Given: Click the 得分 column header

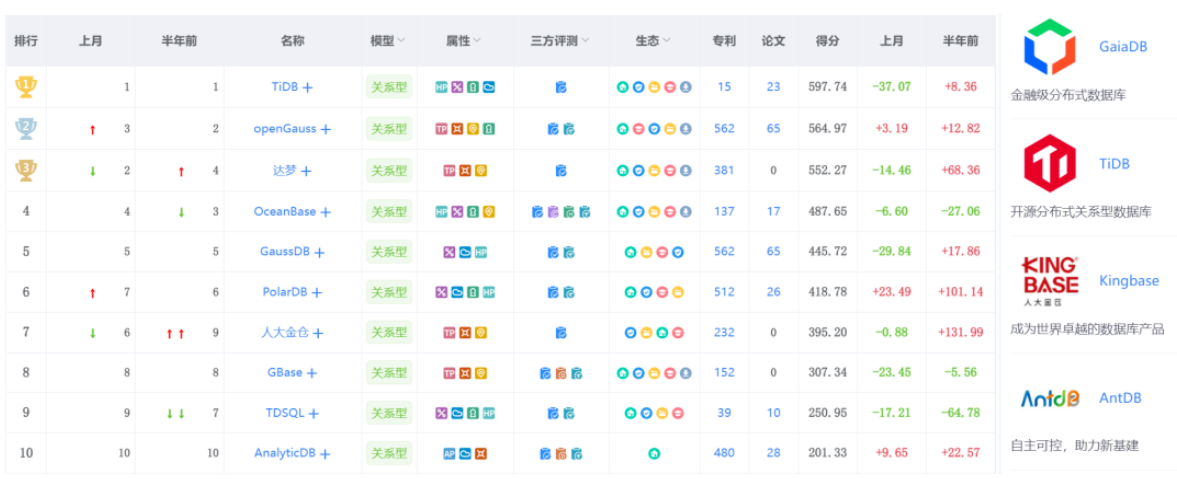Looking at the screenshot, I should click(x=827, y=41).
